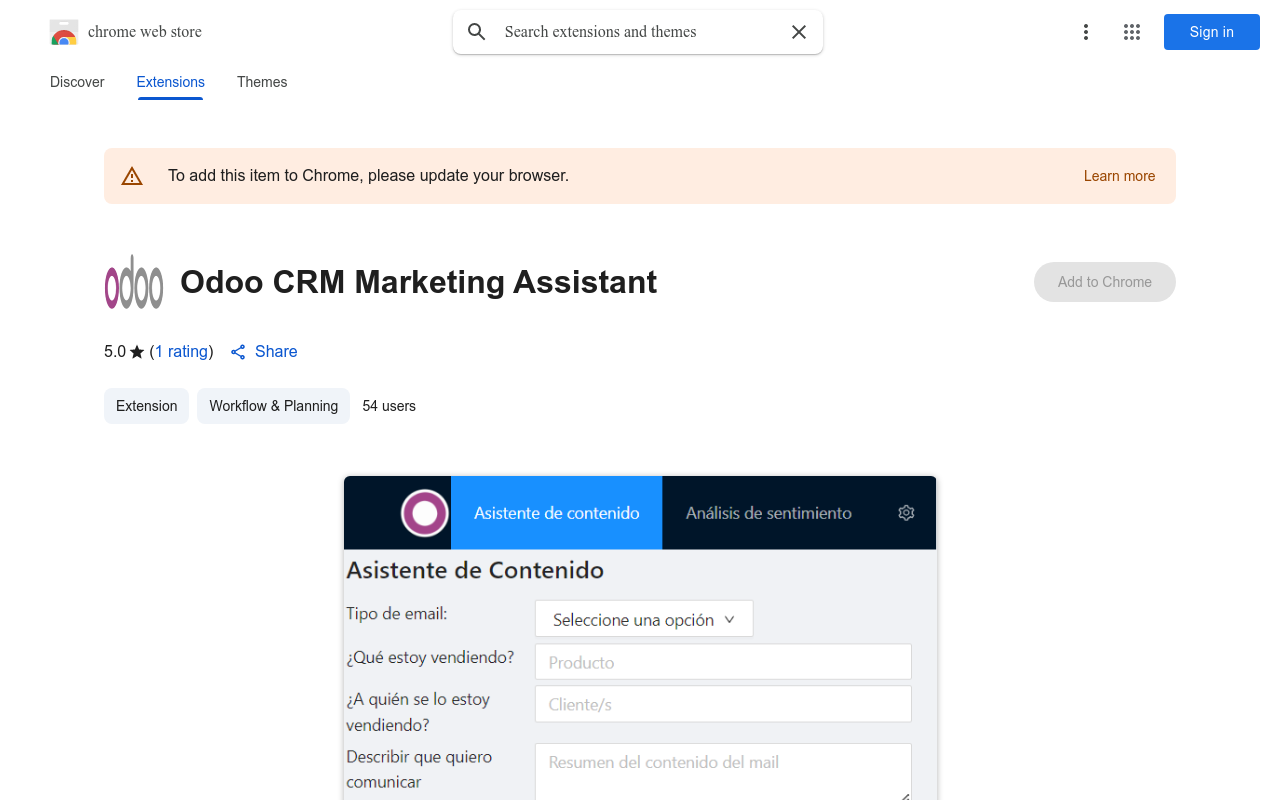Viewport: 1280px width, 800px height.
Task: Click the Share link text
Action: click(x=276, y=352)
